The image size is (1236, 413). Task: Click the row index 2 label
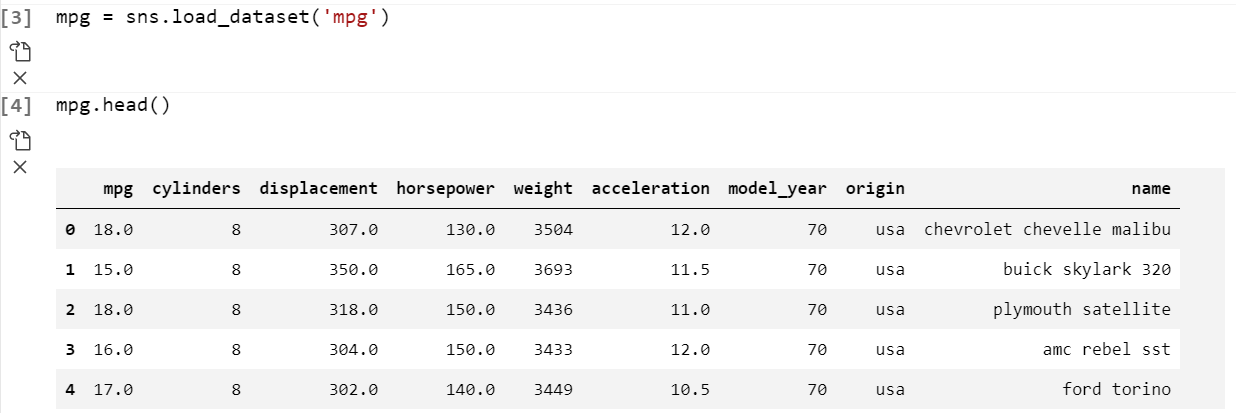70,309
